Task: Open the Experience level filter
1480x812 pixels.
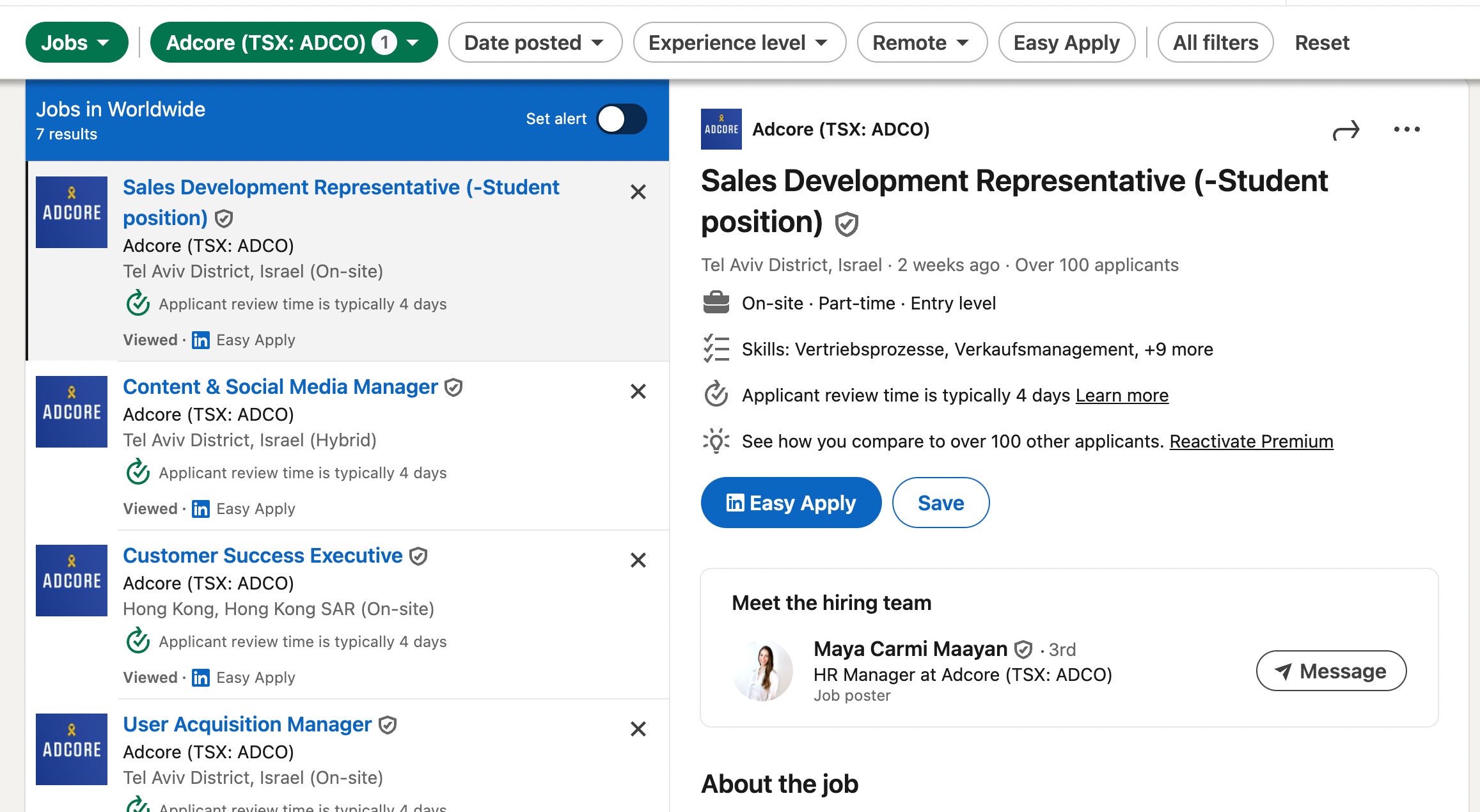Action: 739,42
